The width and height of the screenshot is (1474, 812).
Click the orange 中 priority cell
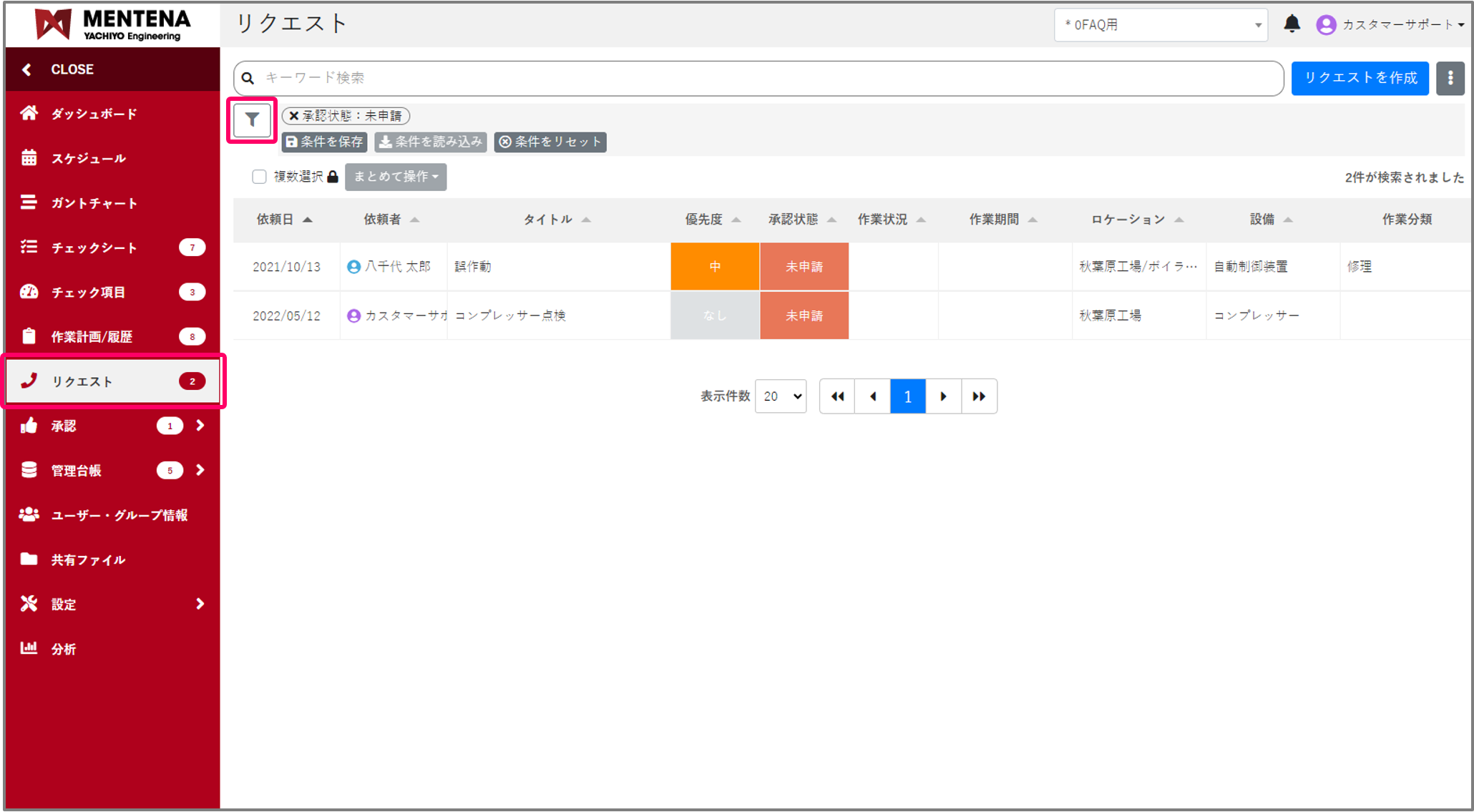click(x=715, y=267)
